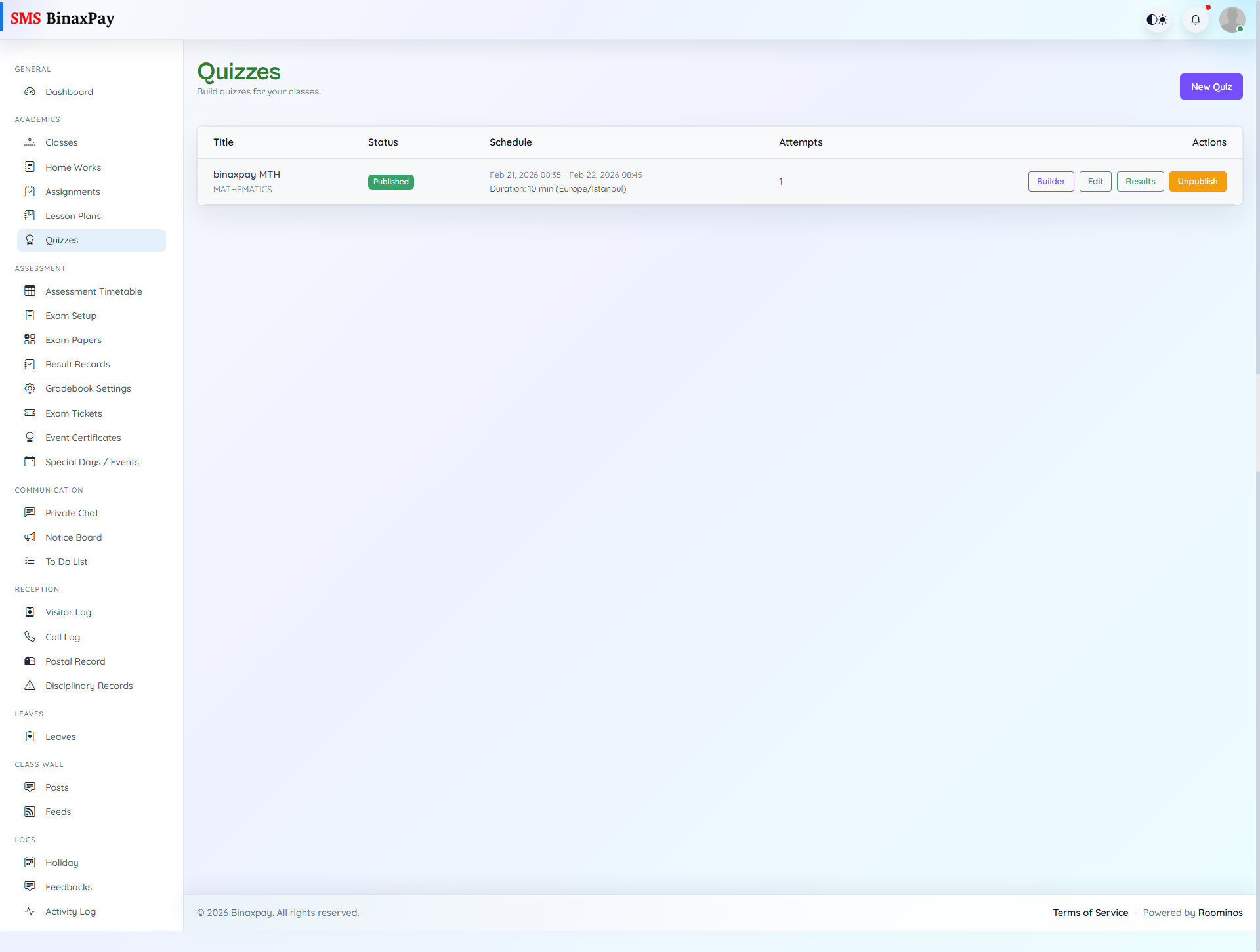Unpublish the binaxpay MTH quiz
This screenshot has height=952, width=1260.
point(1197,181)
